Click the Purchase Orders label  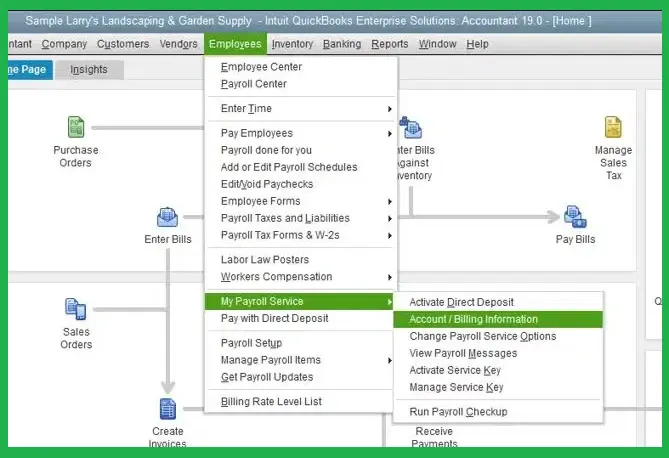[x=76, y=157]
